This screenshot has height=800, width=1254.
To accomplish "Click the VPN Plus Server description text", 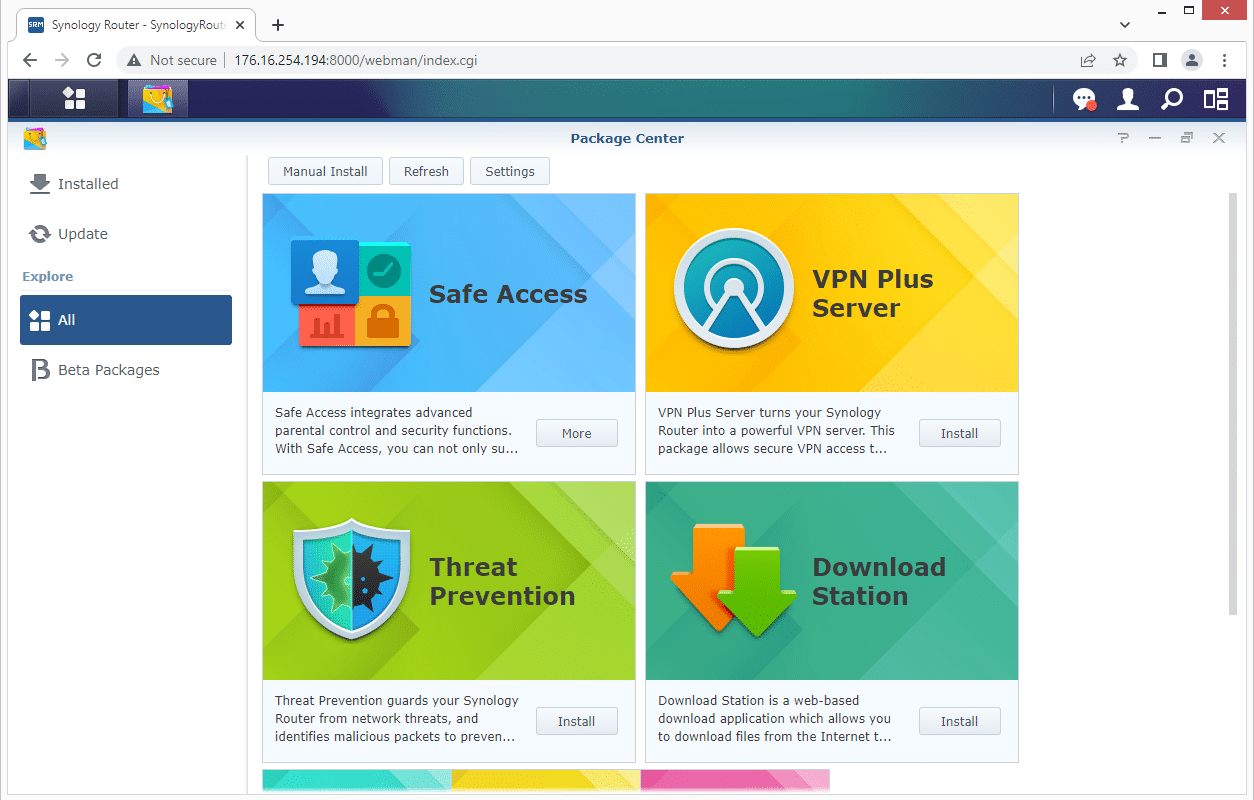I will point(777,430).
